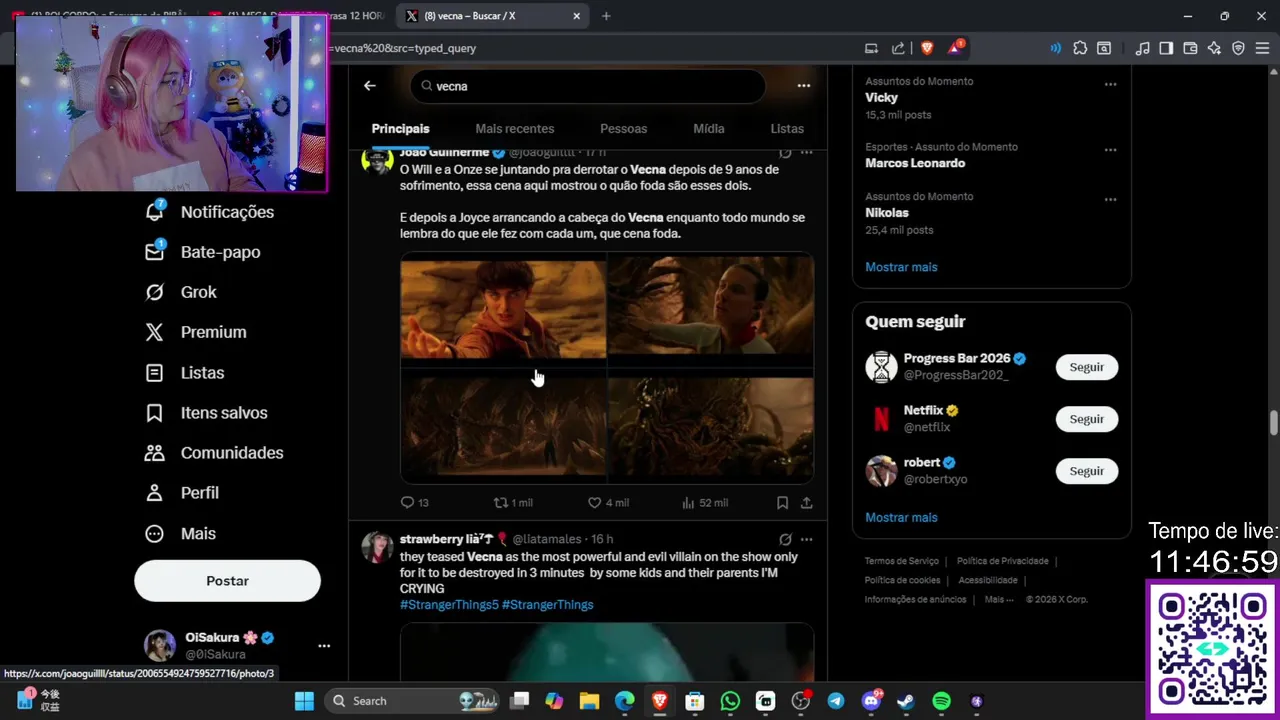Repost the post with 1 mil reposts
This screenshot has width=1280, height=720.
(x=514, y=503)
